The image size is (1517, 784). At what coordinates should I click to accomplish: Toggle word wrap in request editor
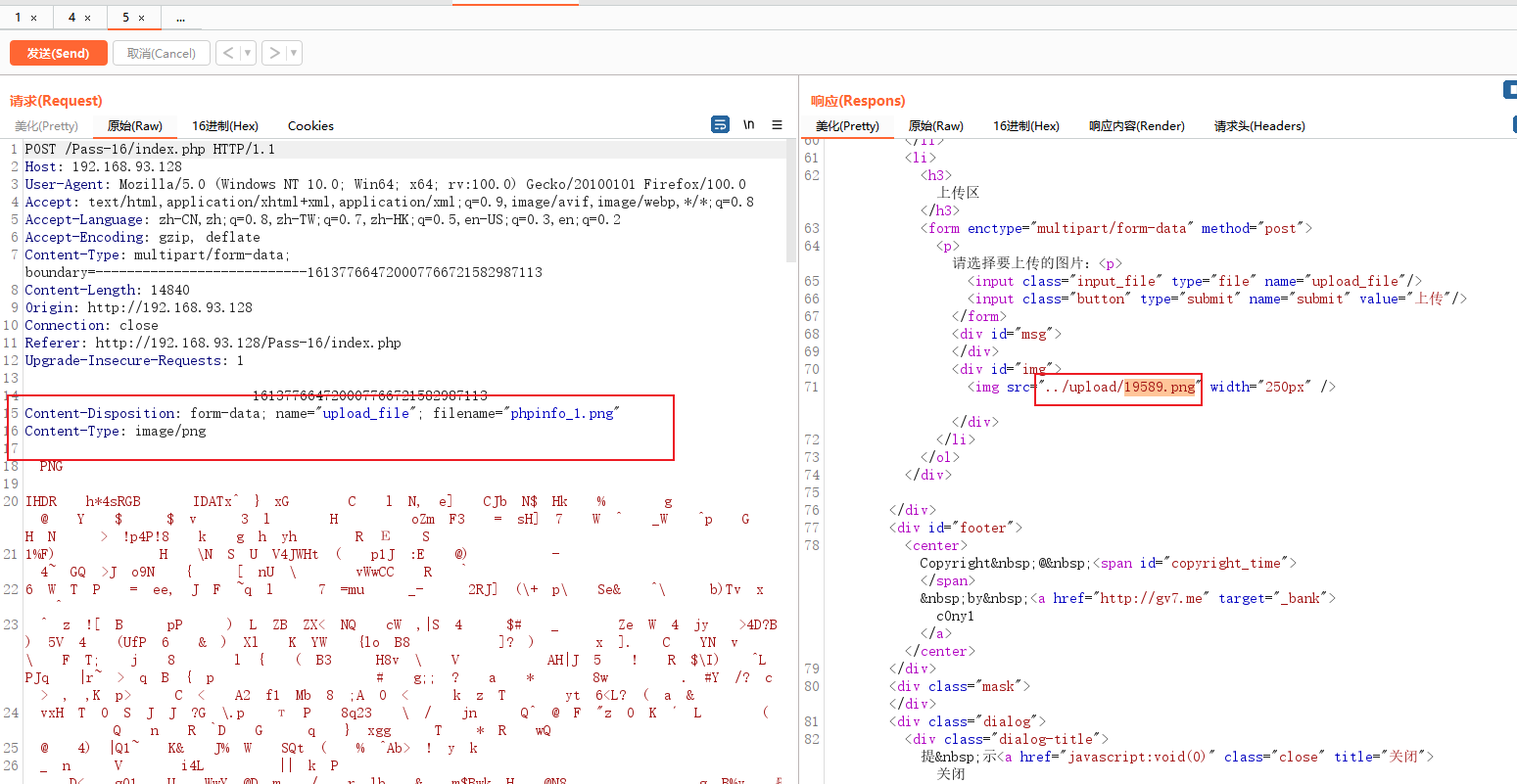click(720, 124)
